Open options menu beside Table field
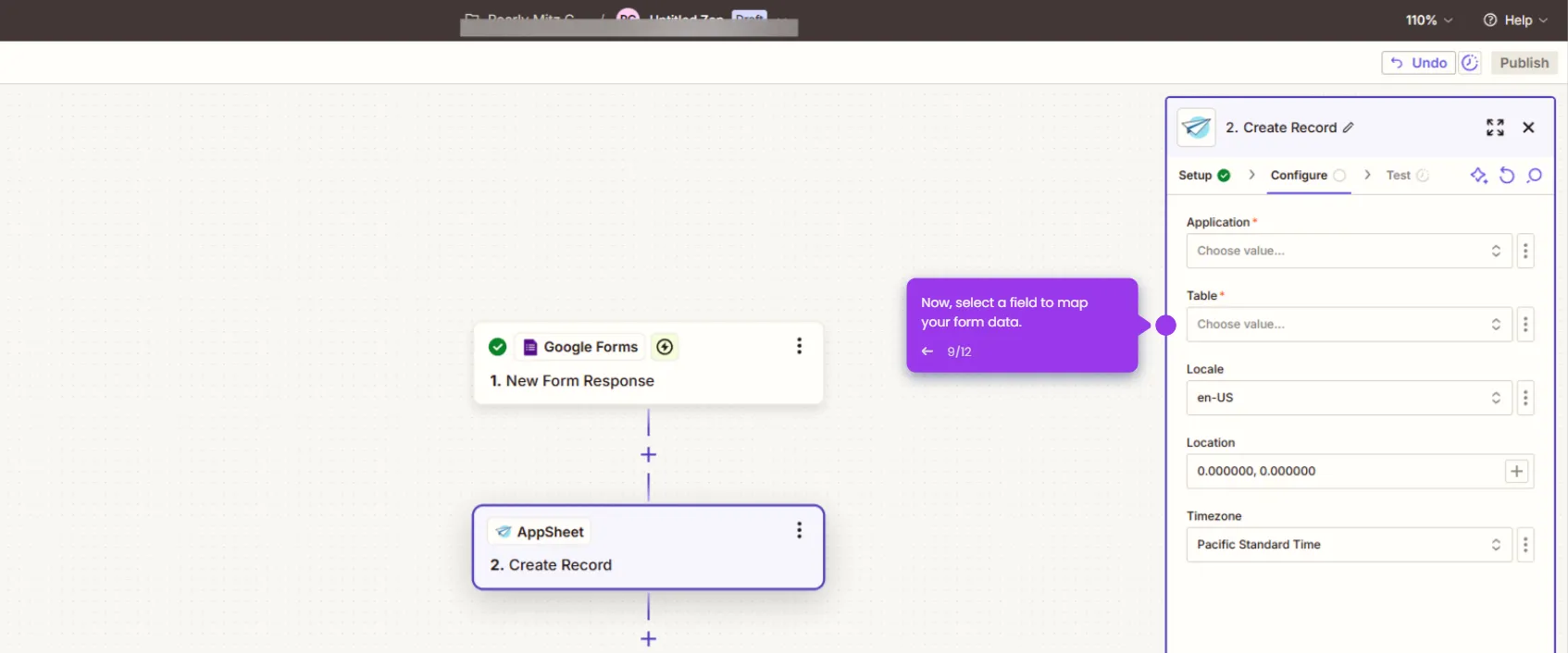 (x=1525, y=325)
